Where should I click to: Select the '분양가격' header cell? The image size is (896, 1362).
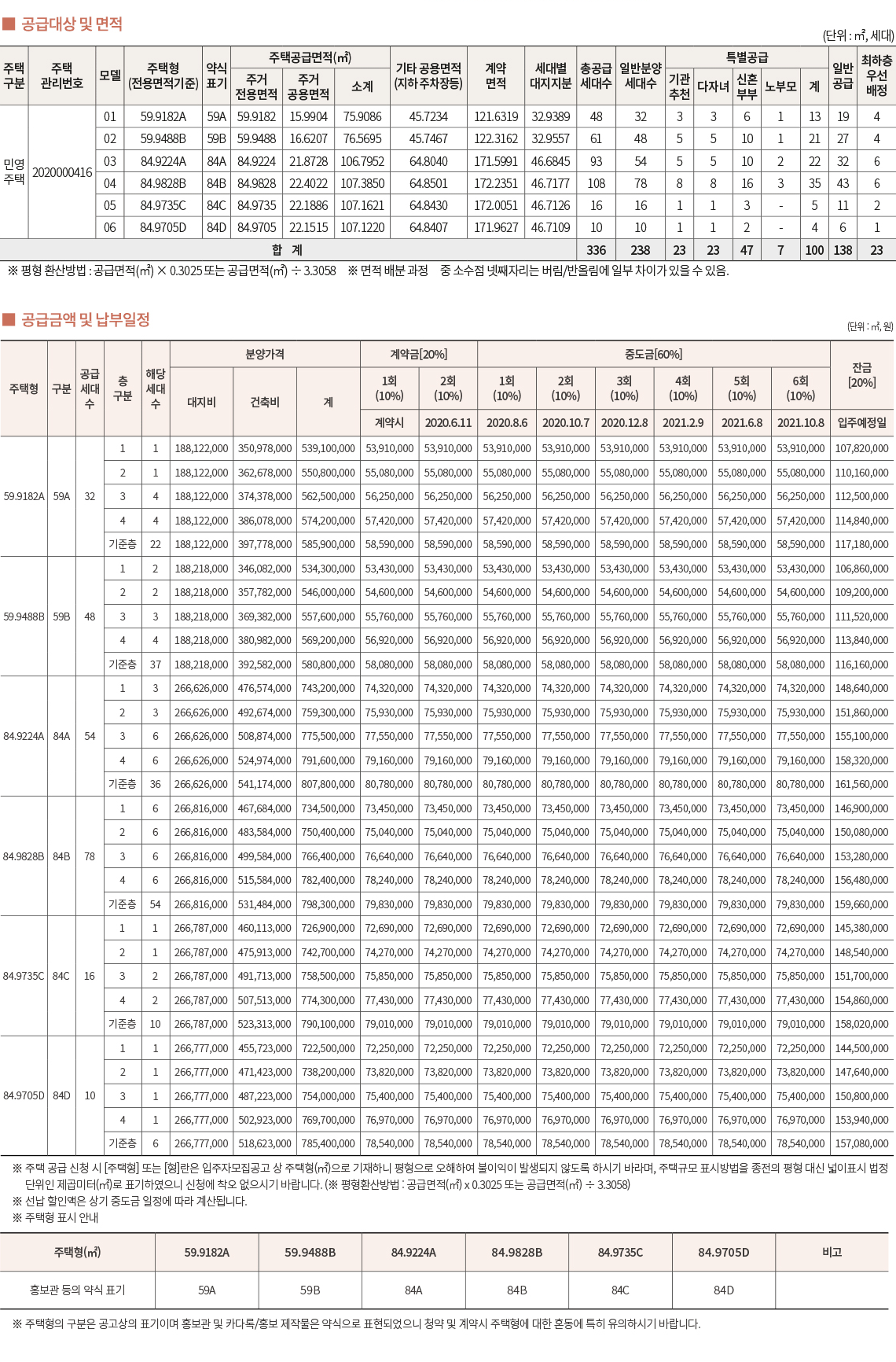click(265, 355)
